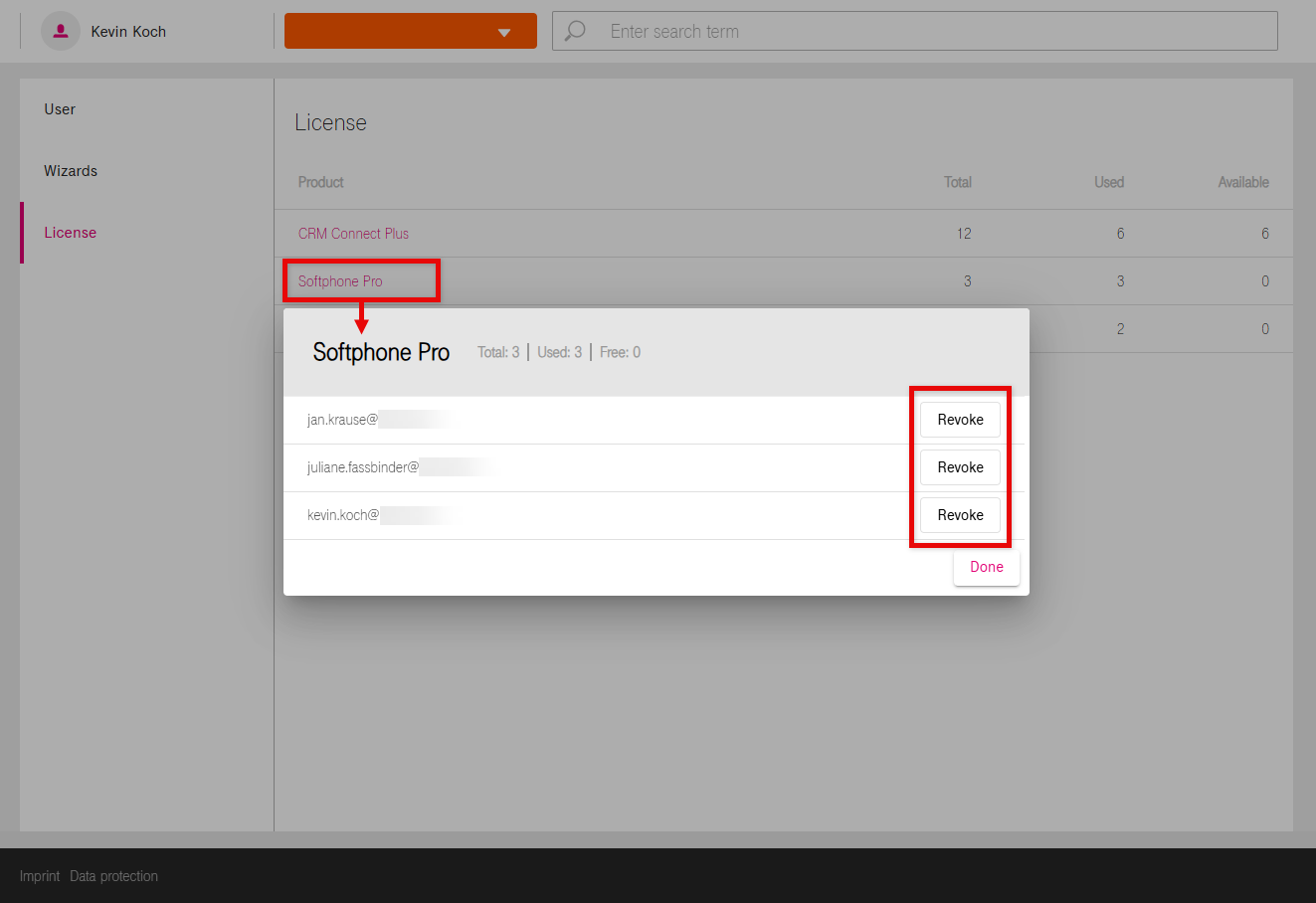Select License in the sidebar menu
1316x903 pixels.
coord(71,233)
